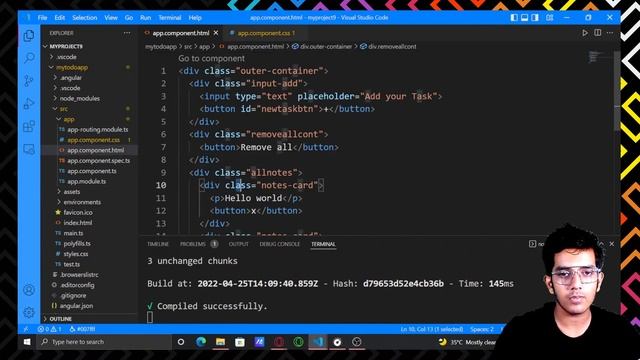Open Microsoft Edge from the taskbar
640x360 pixels.
click(201, 342)
